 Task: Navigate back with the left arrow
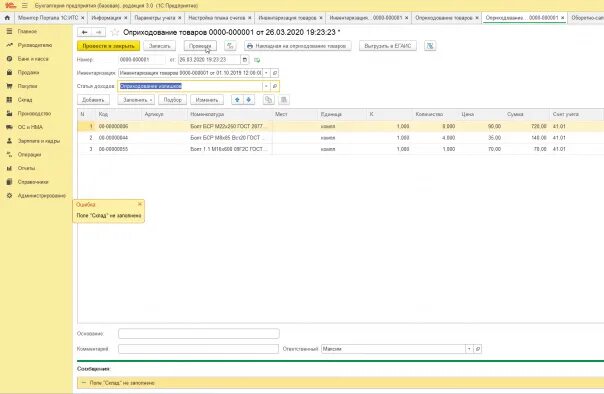click(85, 32)
